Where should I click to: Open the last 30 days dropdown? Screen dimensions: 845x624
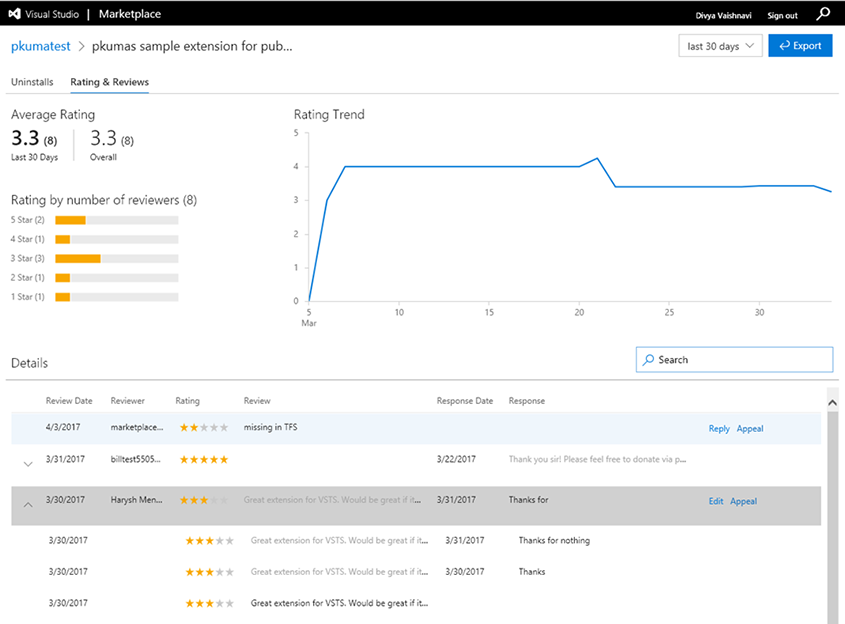[720, 46]
